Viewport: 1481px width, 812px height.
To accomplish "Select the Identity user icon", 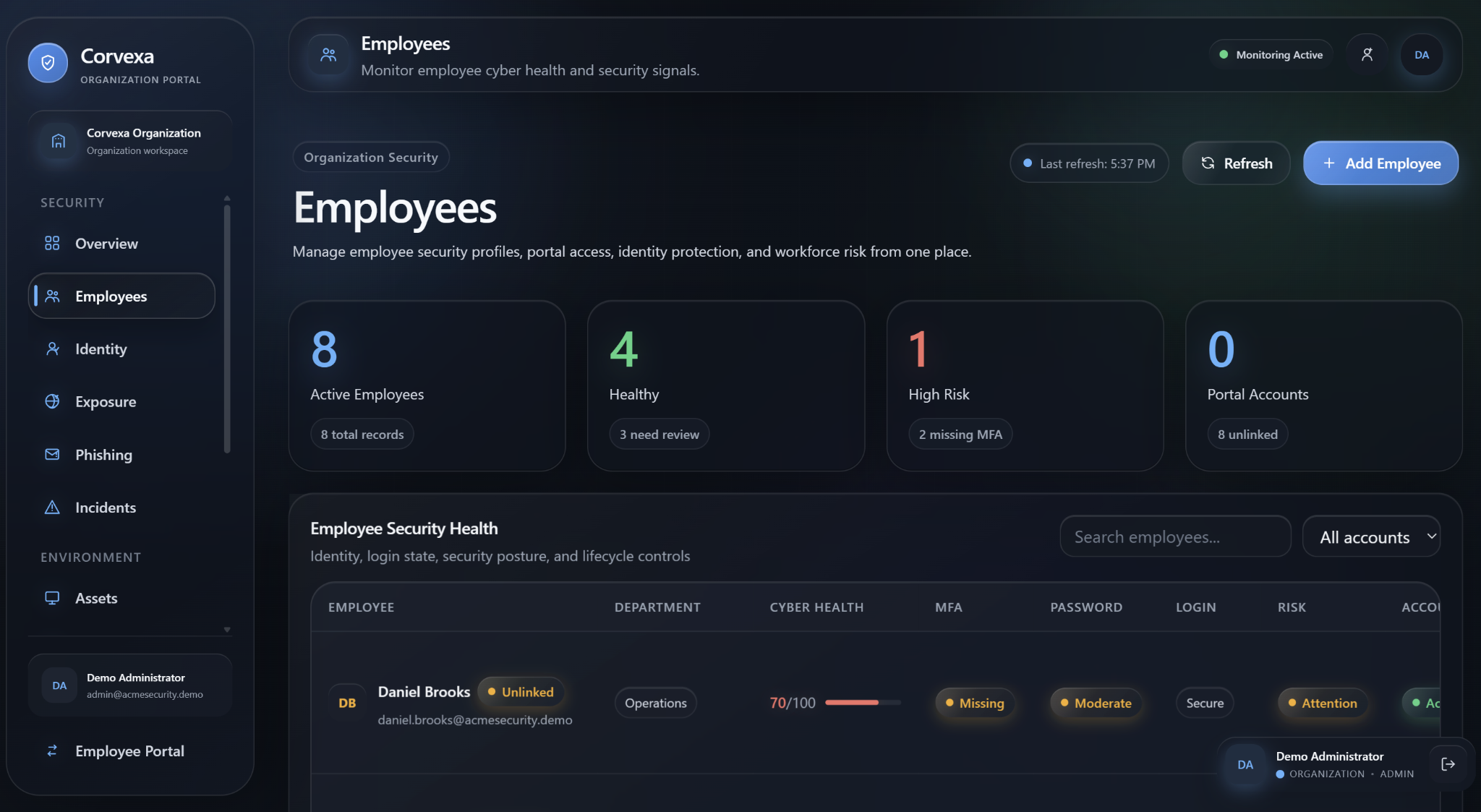I will (x=52, y=349).
